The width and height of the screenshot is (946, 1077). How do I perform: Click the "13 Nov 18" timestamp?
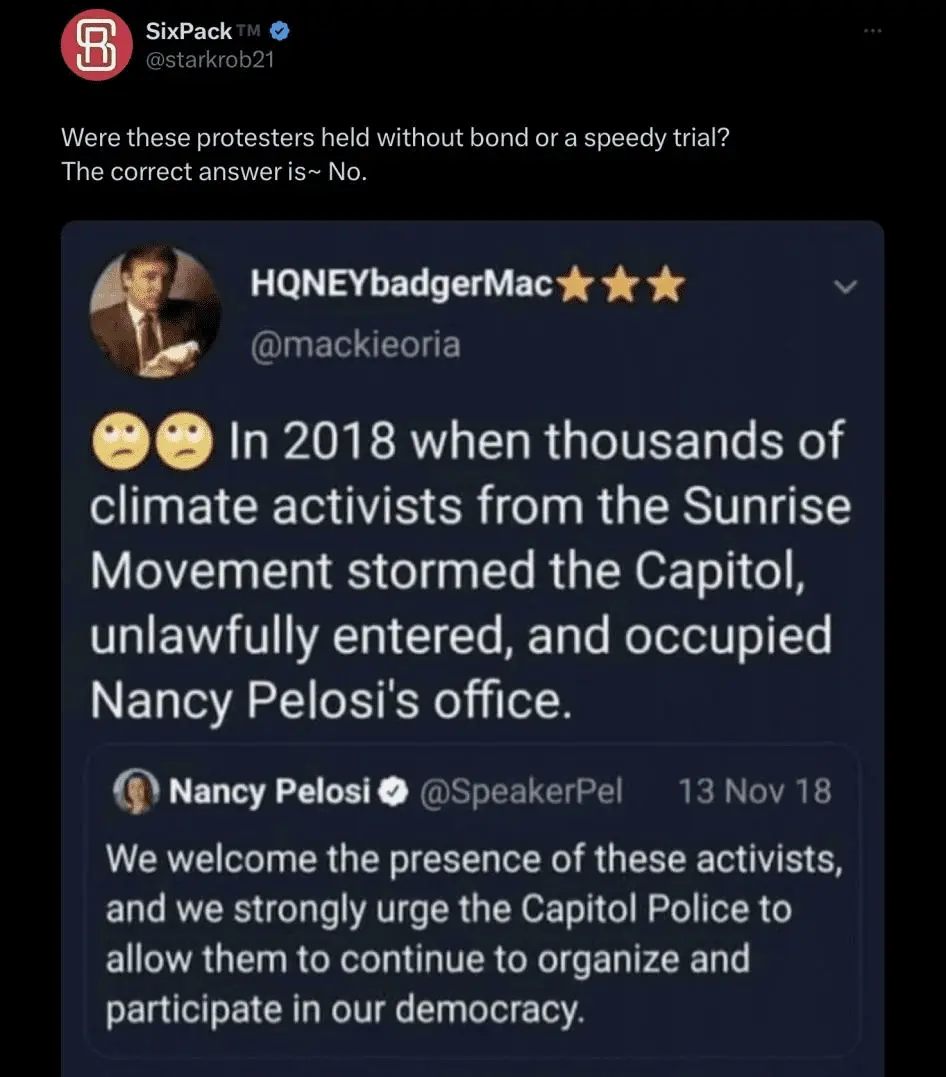click(754, 793)
